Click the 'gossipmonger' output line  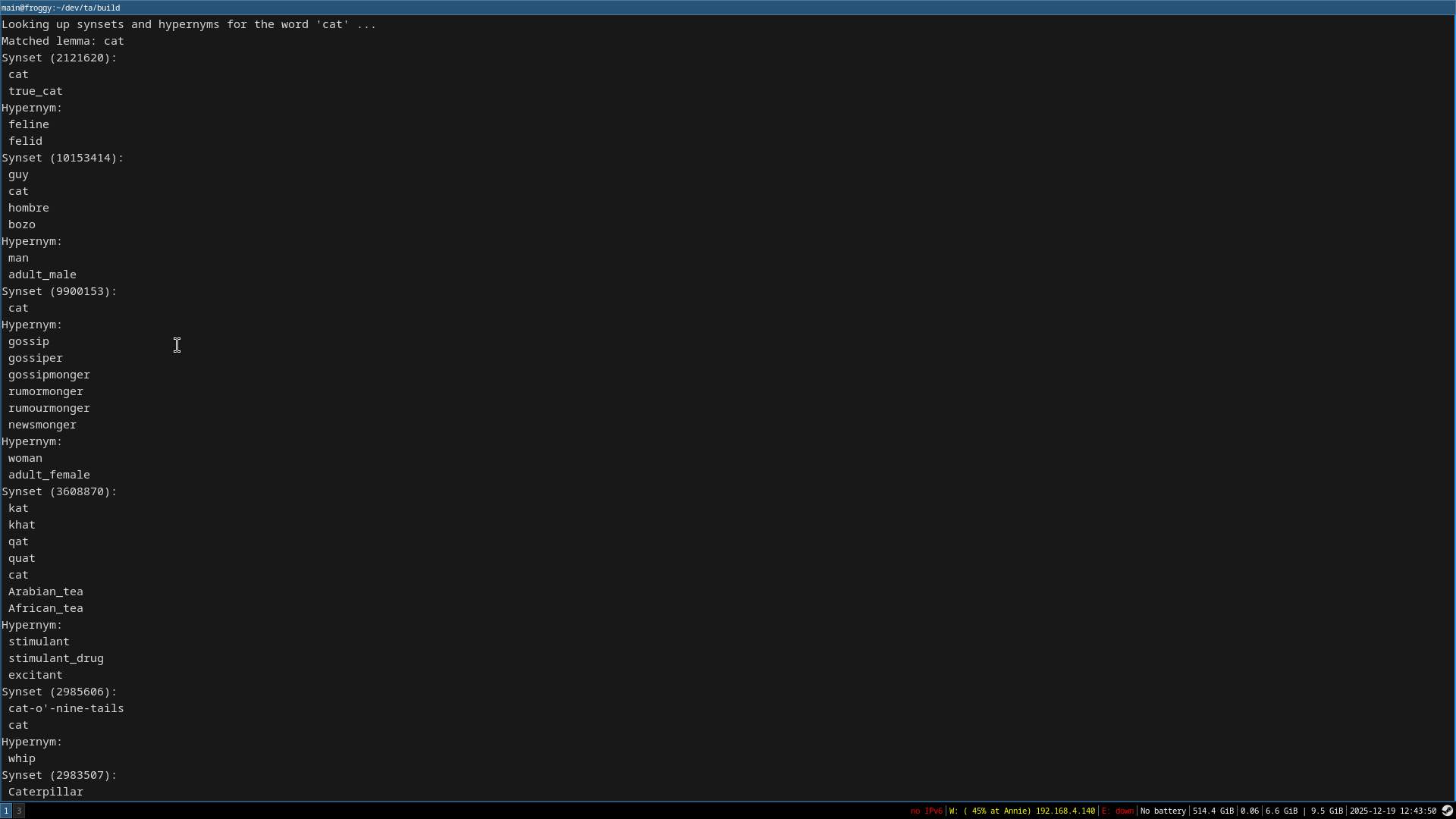pos(49,375)
